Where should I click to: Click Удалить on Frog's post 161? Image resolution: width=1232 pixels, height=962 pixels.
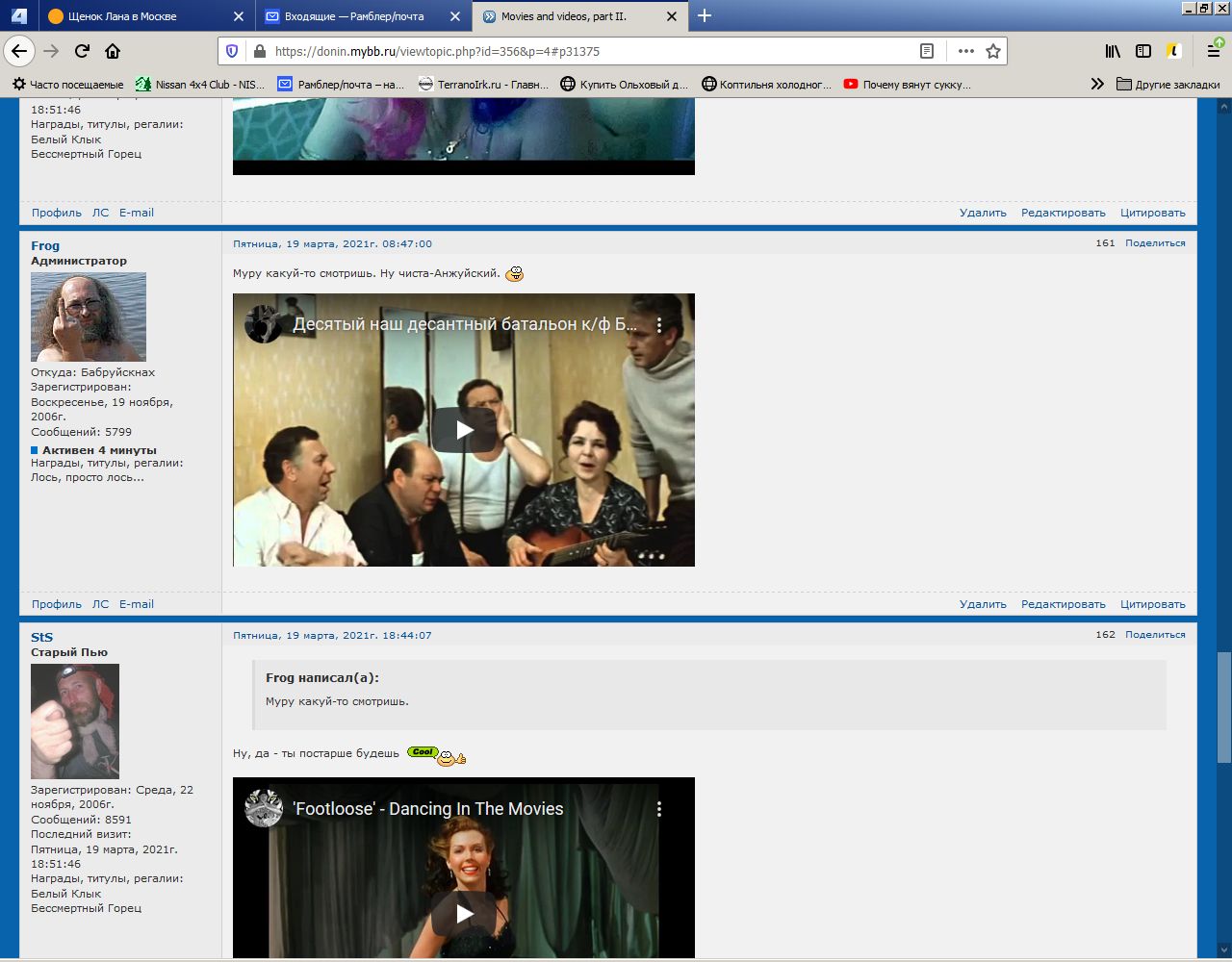click(983, 604)
